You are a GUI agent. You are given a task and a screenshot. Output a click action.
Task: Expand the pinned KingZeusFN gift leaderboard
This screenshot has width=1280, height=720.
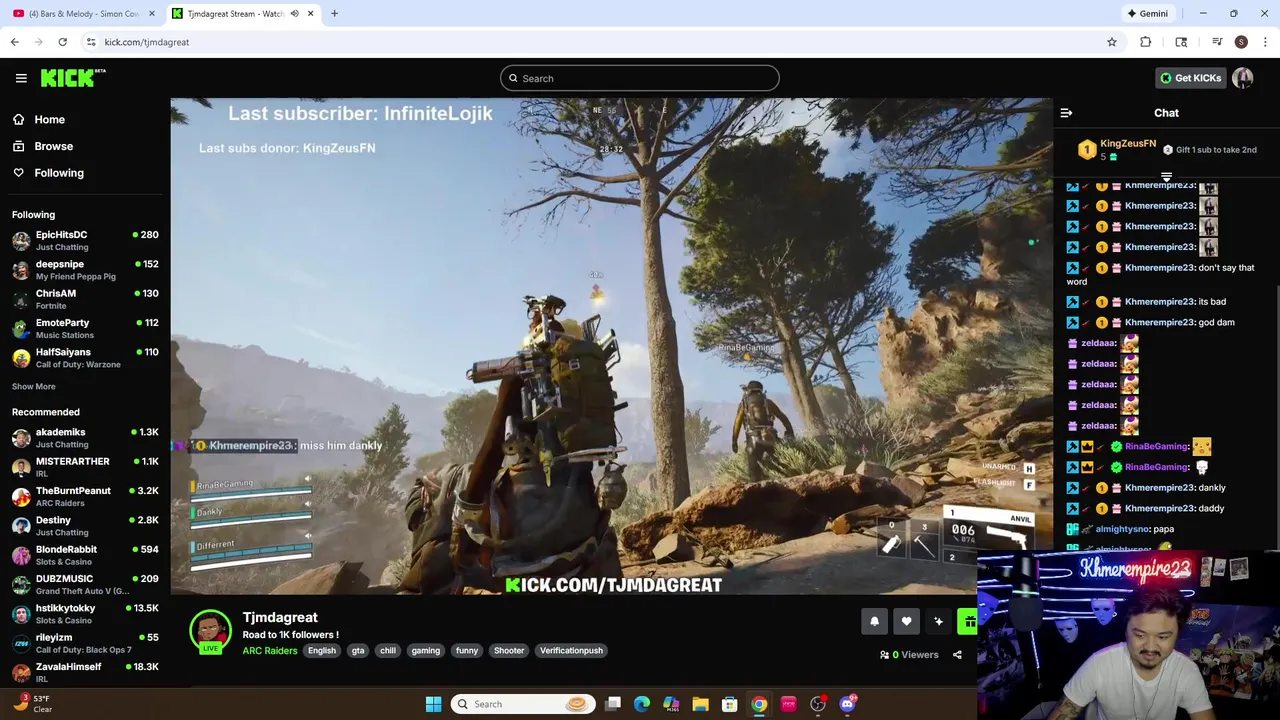click(x=1166, y=177)
